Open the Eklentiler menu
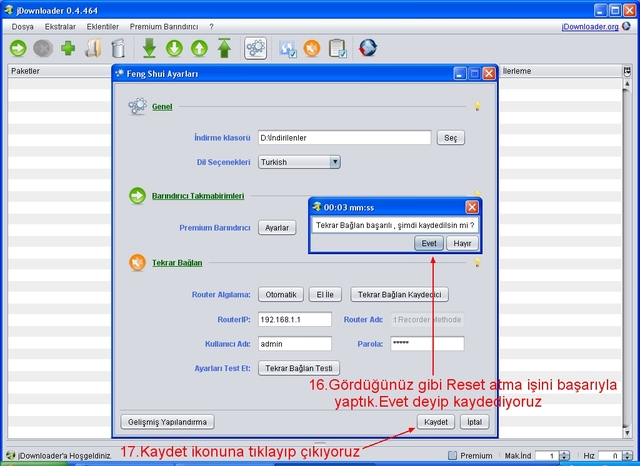The image size is (640, 466). pyautogui.click(x=102, y=27)
